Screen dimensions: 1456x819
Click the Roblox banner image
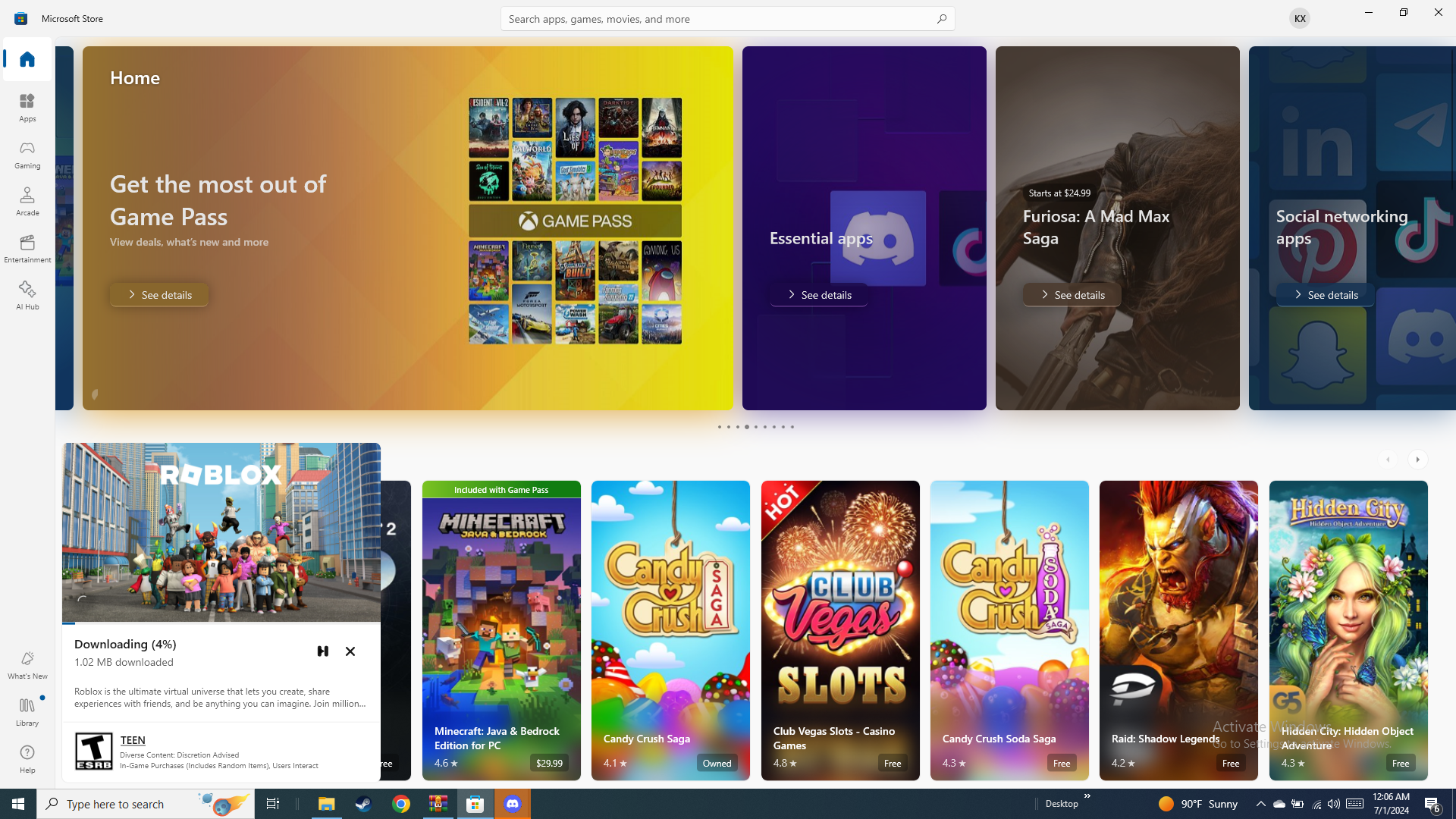click(x=221, y=532)
